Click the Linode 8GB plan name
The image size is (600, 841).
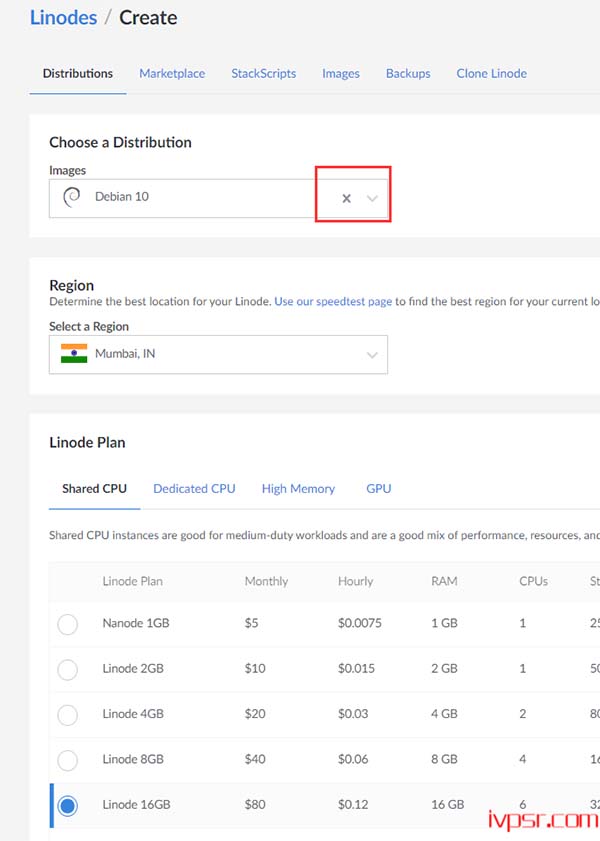click(133, 759)
